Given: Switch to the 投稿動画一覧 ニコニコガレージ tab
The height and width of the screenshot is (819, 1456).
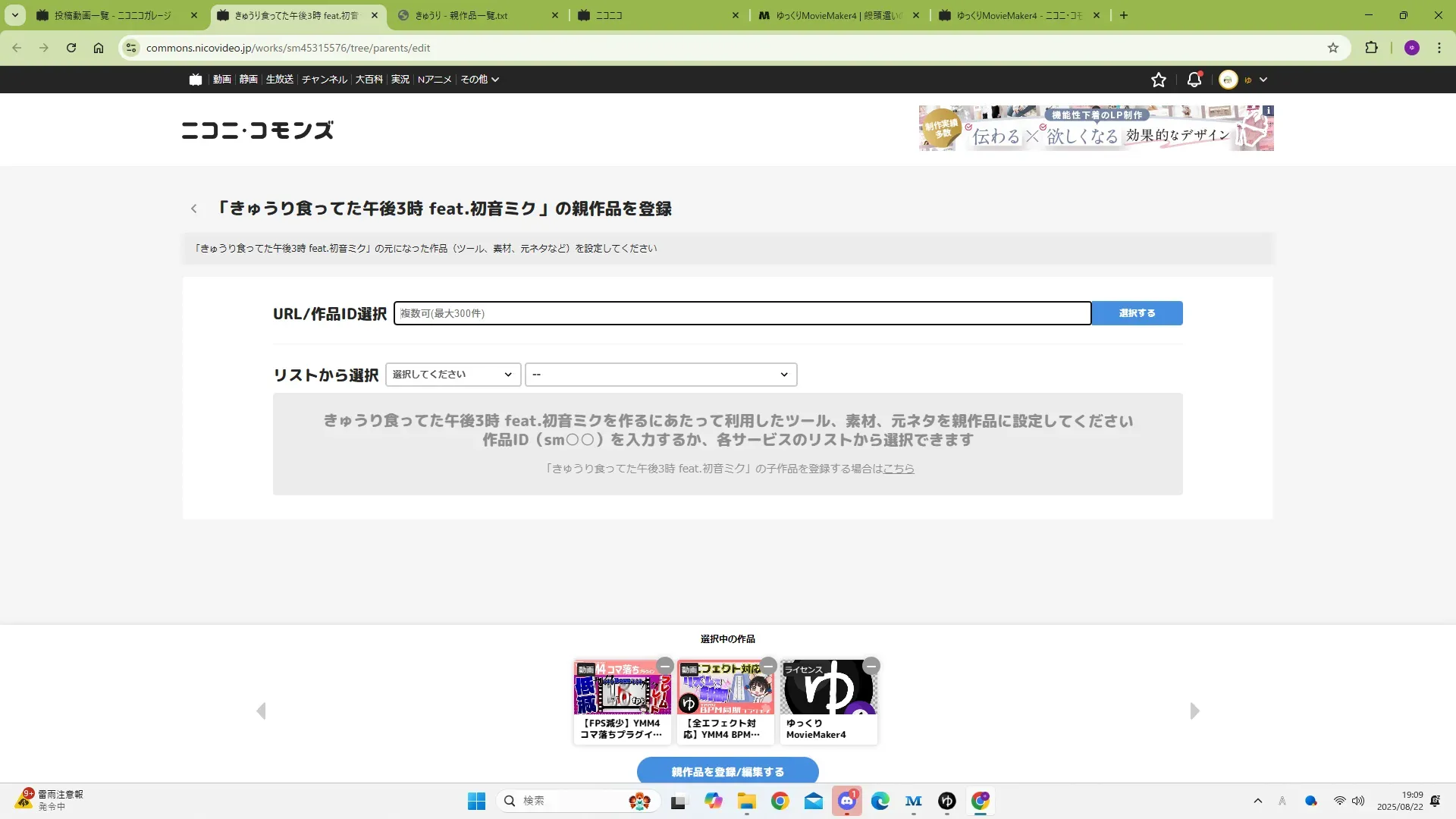Looking at the screenshot, I should [x=114, y=15].
